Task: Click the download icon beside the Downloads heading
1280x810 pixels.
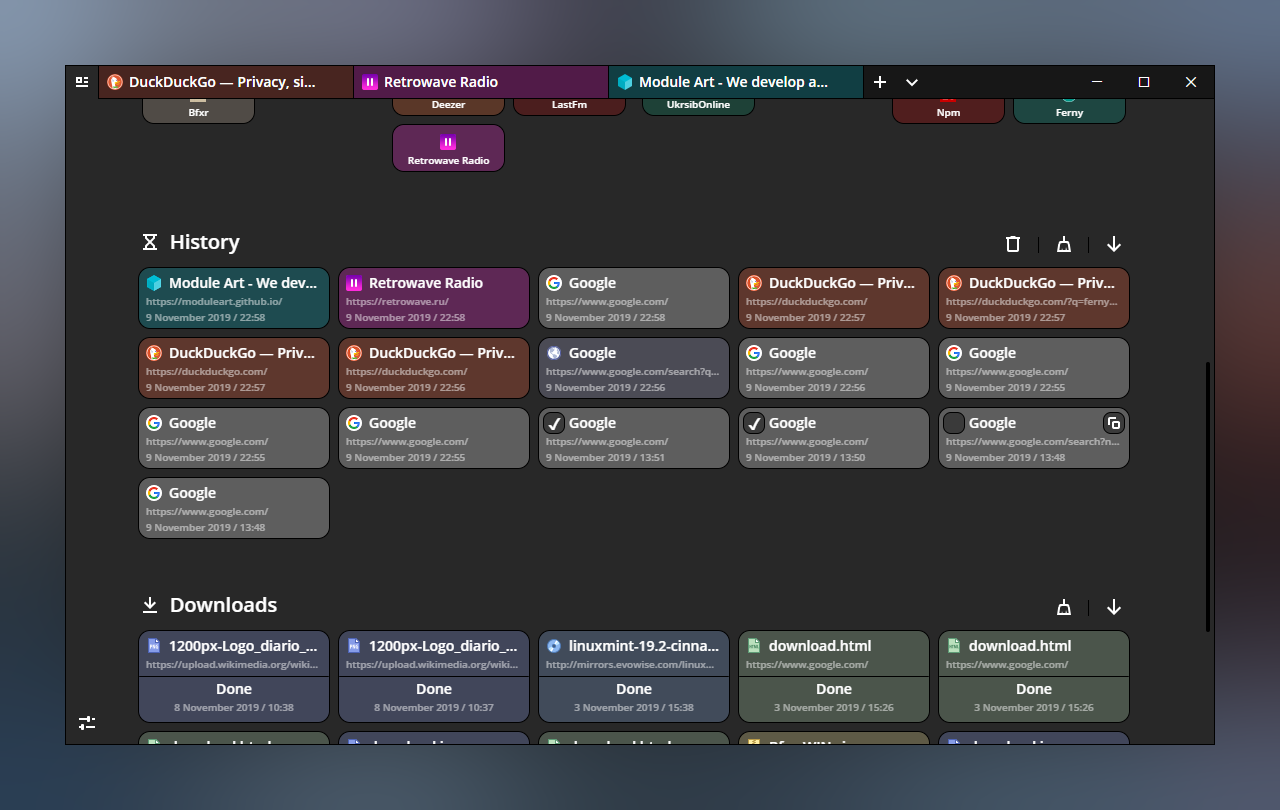Action: (x=150, y=605)
